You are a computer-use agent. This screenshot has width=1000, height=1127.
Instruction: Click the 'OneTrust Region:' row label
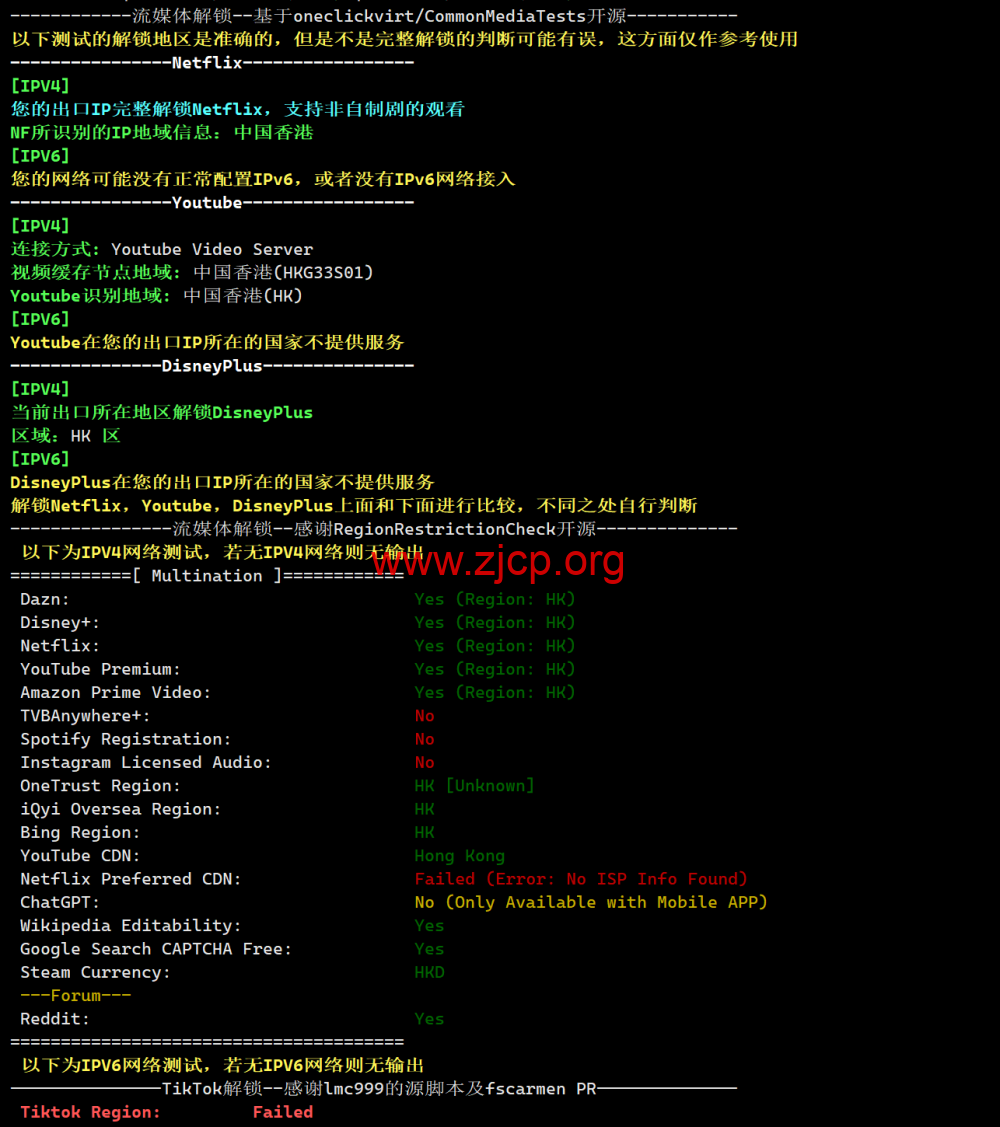pos(101,786)
